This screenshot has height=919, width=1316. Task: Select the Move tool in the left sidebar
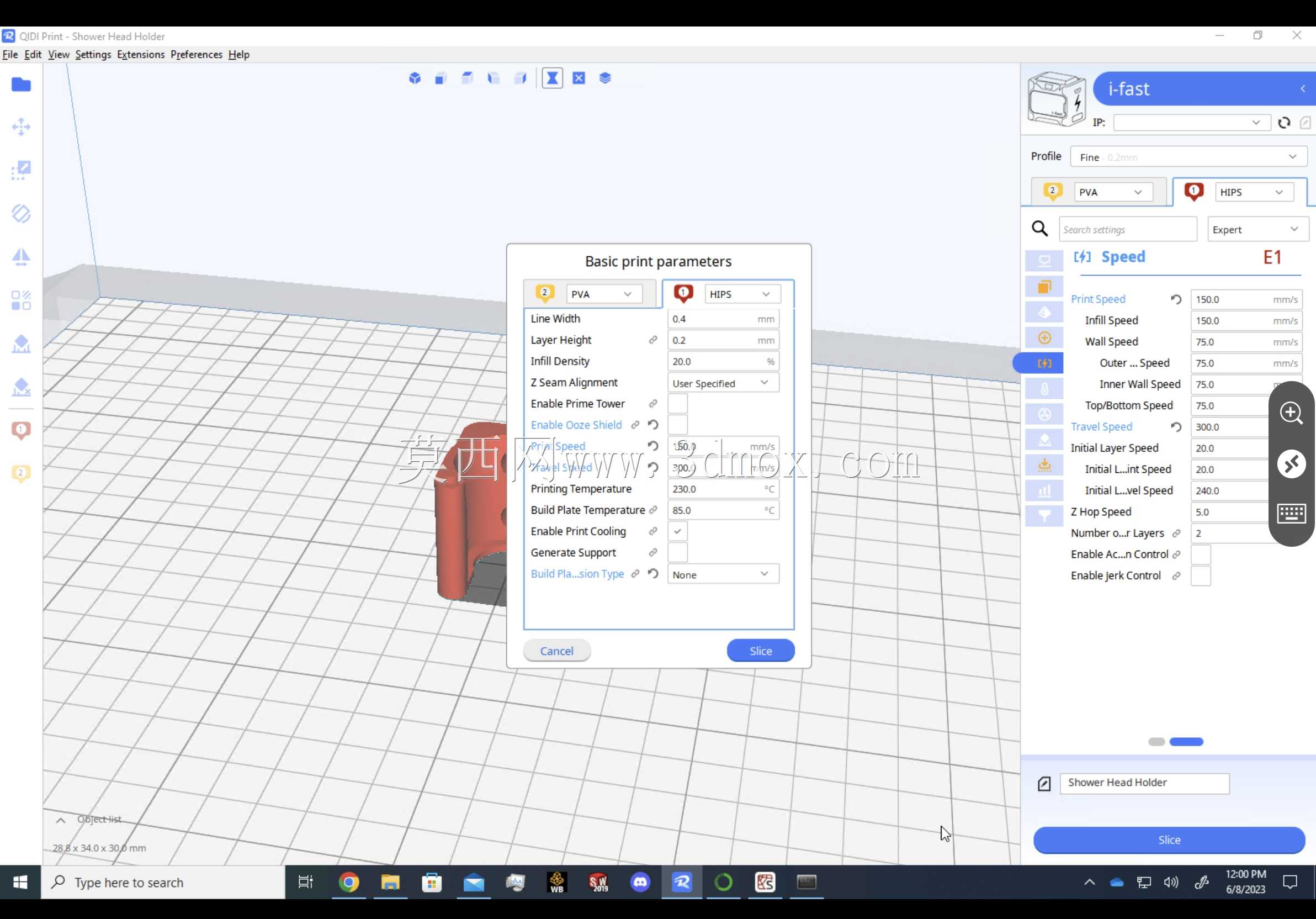click(x=21, y=126)
